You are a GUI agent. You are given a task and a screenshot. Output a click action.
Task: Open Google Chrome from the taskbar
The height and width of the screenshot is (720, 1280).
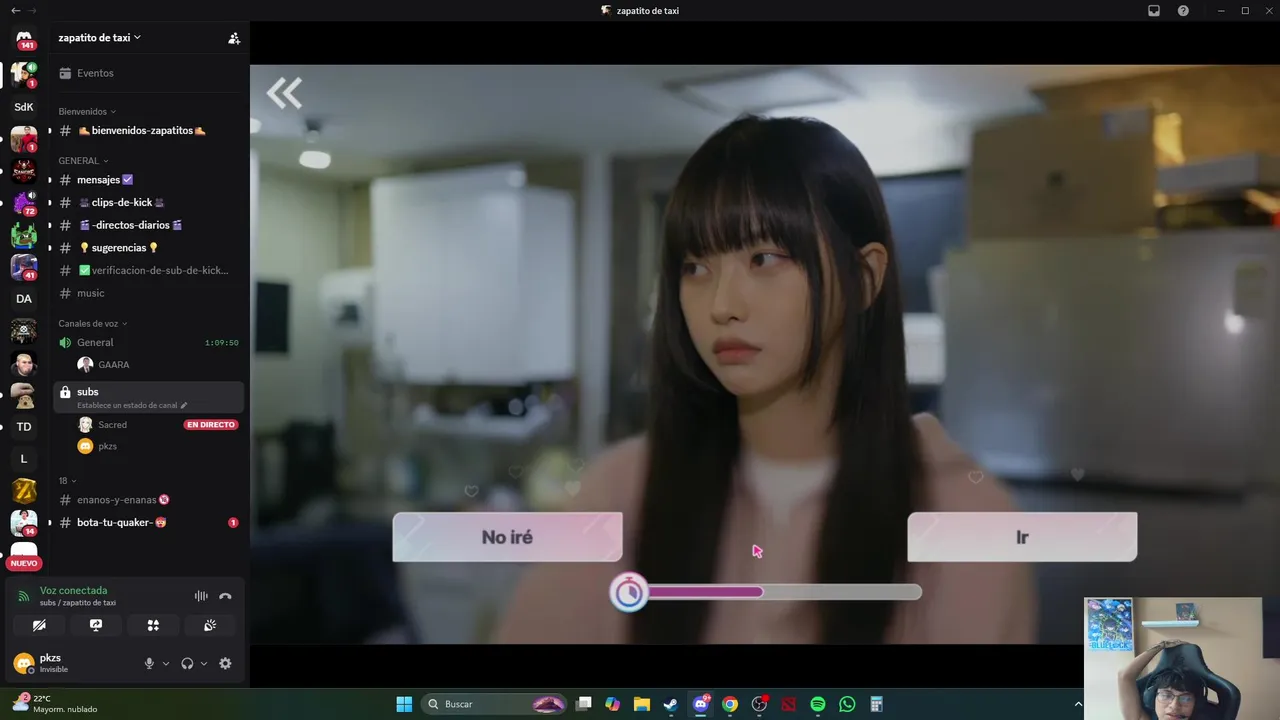tap(730, 704)
